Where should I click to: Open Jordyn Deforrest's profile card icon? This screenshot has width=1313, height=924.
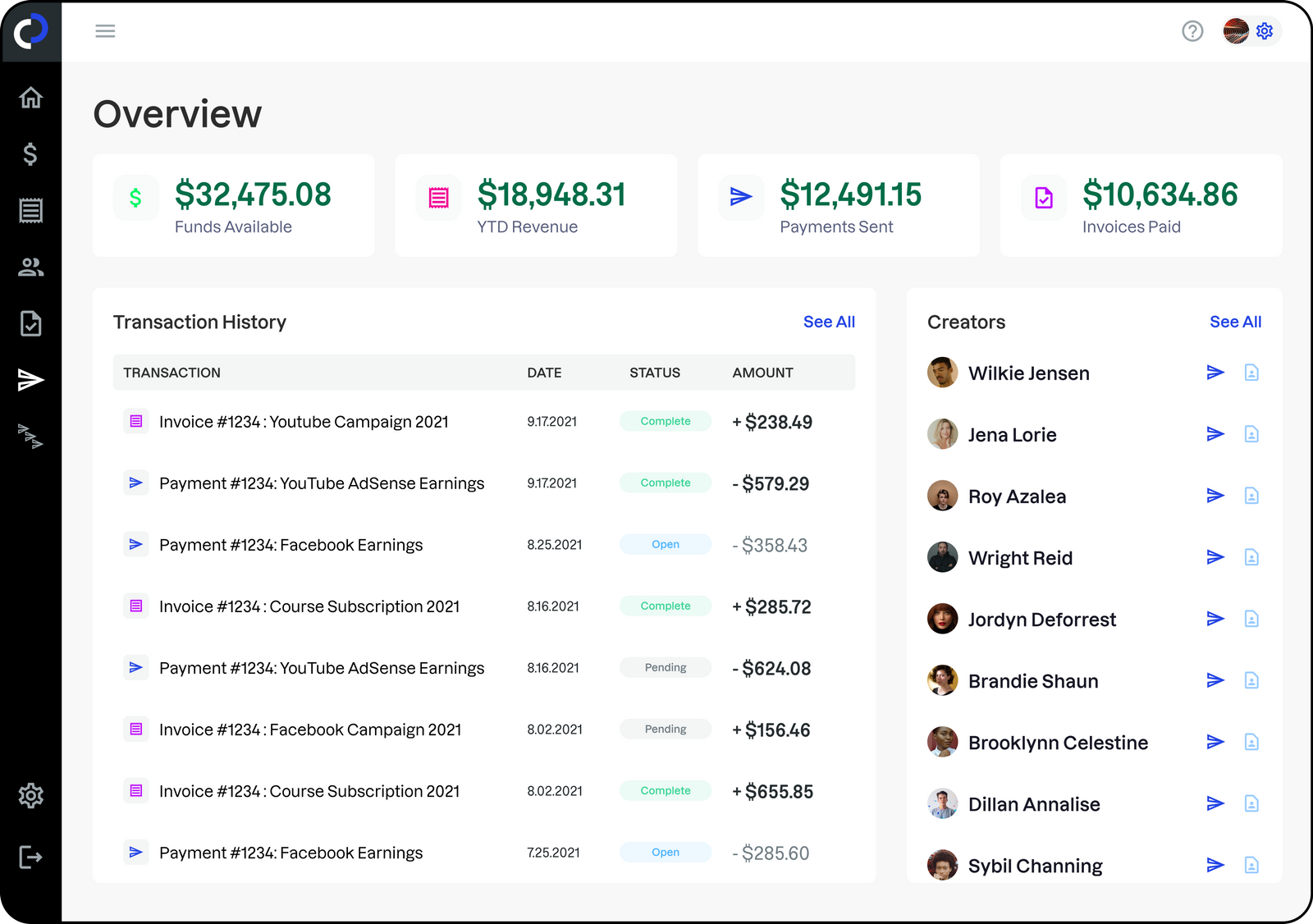pos(1251,619)
